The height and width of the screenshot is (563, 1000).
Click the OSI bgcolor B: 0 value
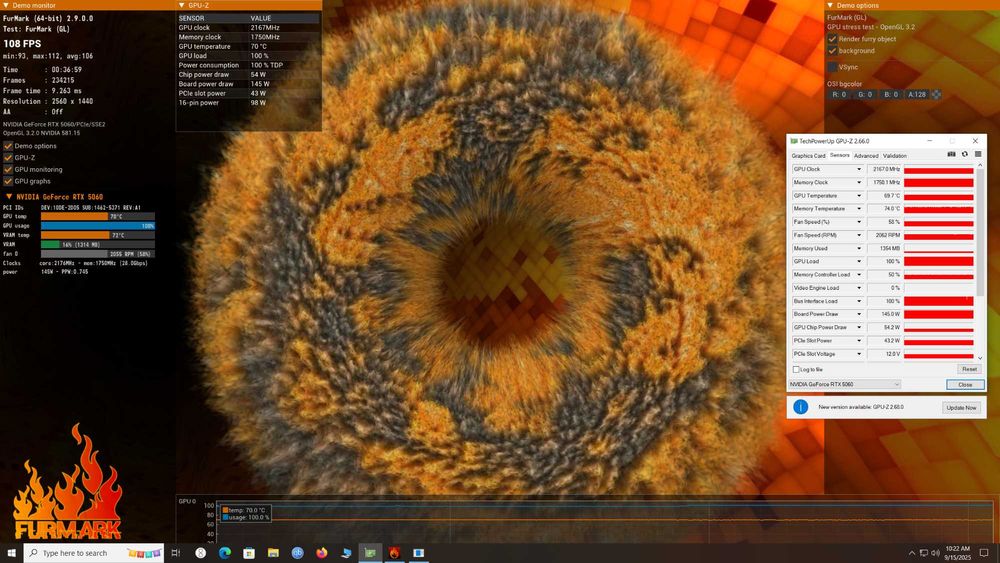(891, 94)
